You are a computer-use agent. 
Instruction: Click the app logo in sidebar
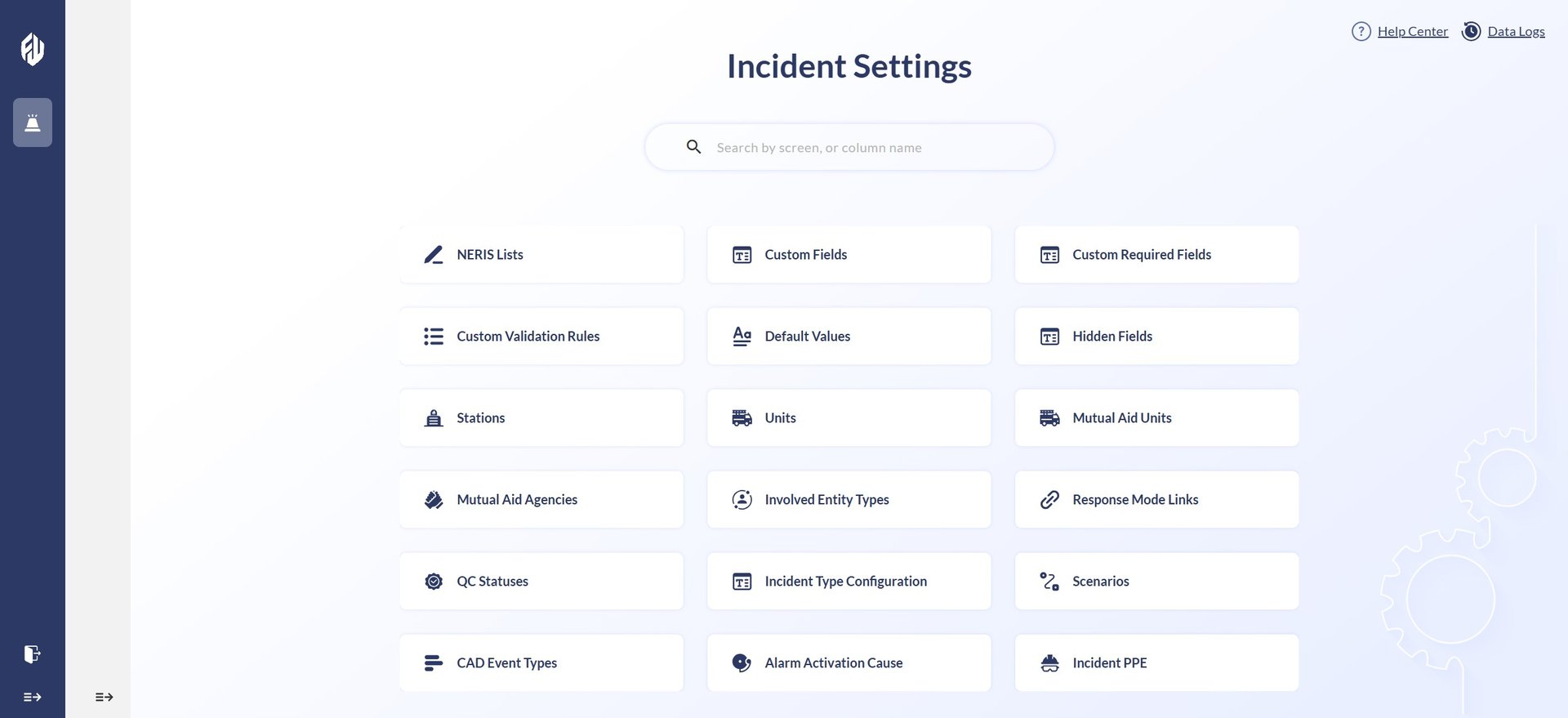[33, 49]
